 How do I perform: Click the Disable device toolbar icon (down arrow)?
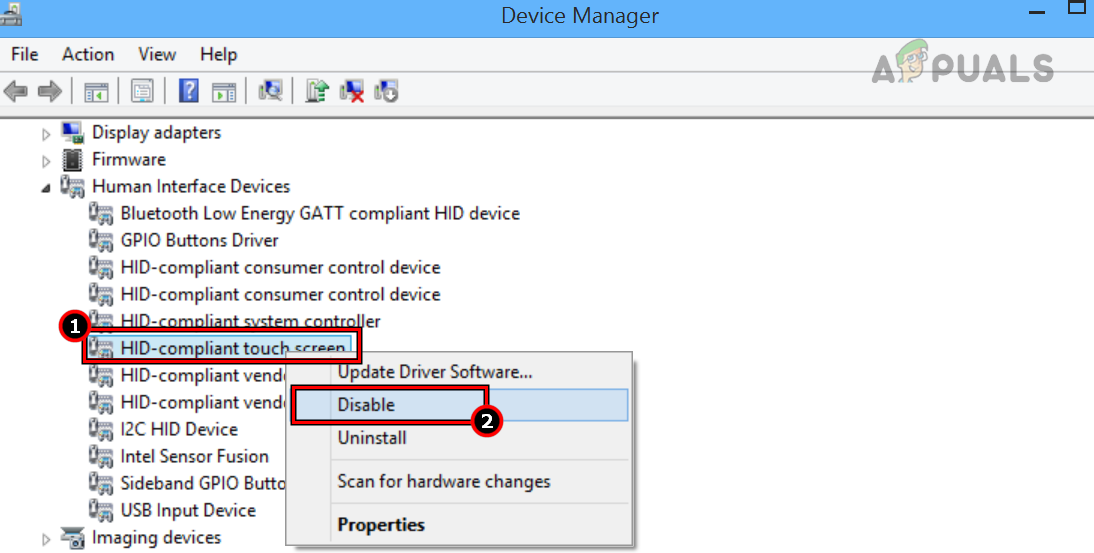coord(386,92)
